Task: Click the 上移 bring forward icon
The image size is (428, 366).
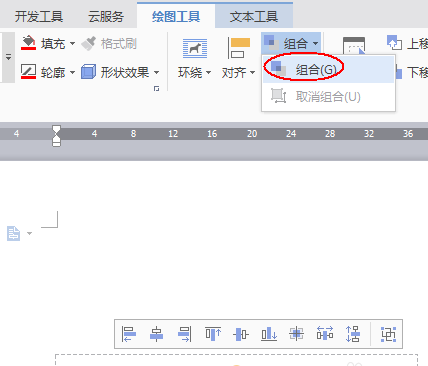Action: pos(394,43)
